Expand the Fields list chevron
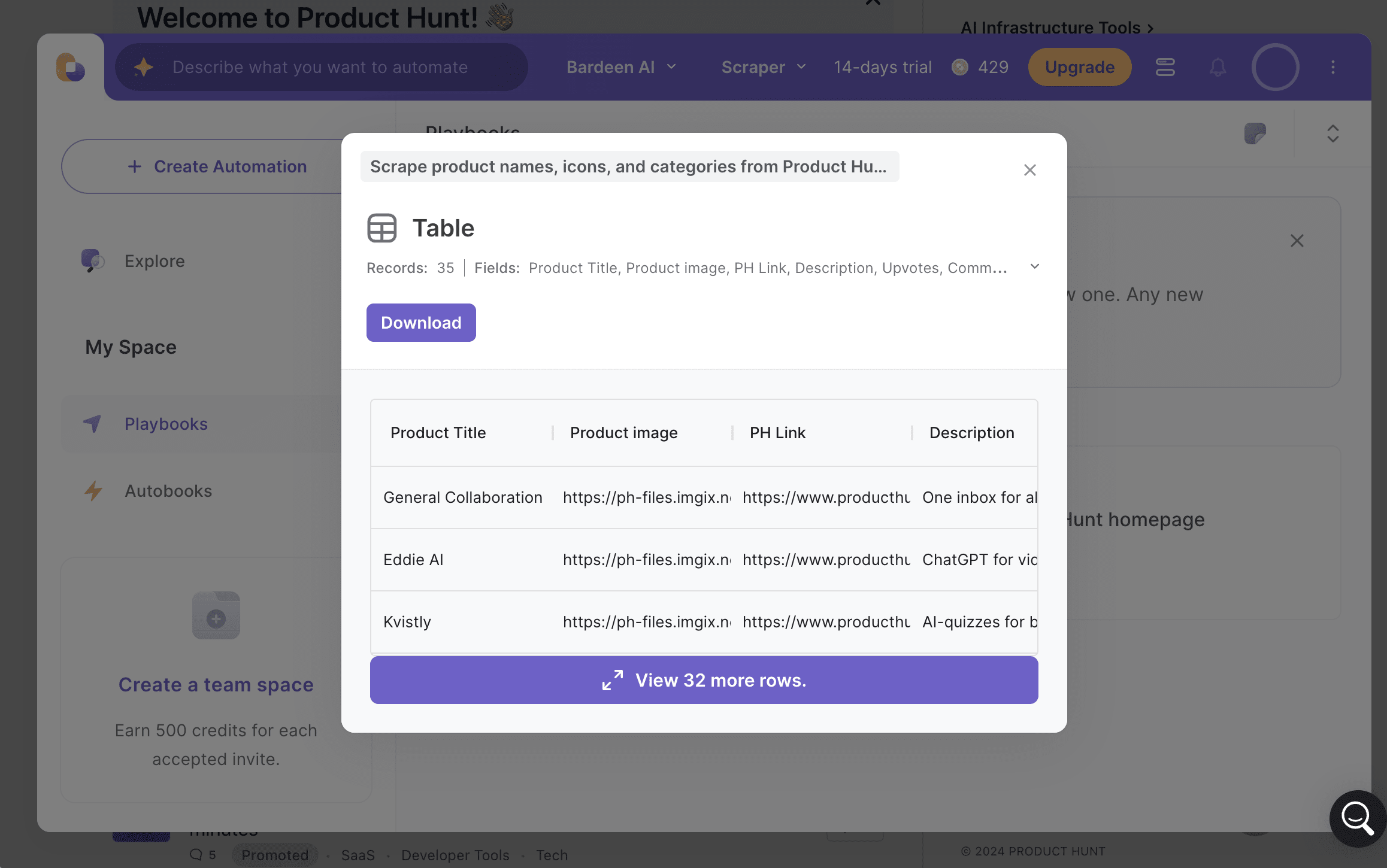Viewport: 1387px width, 868px height. pos(1035,266)
